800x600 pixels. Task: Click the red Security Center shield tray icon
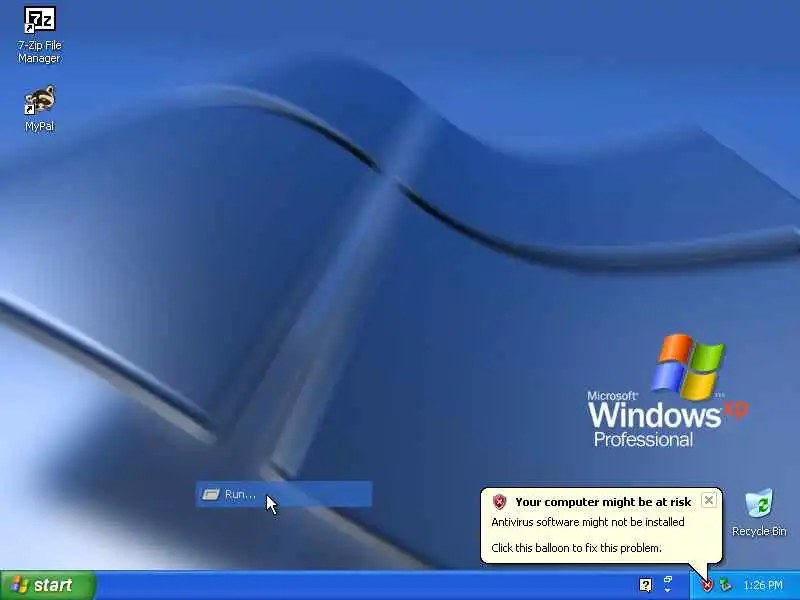tap(707, 586)
